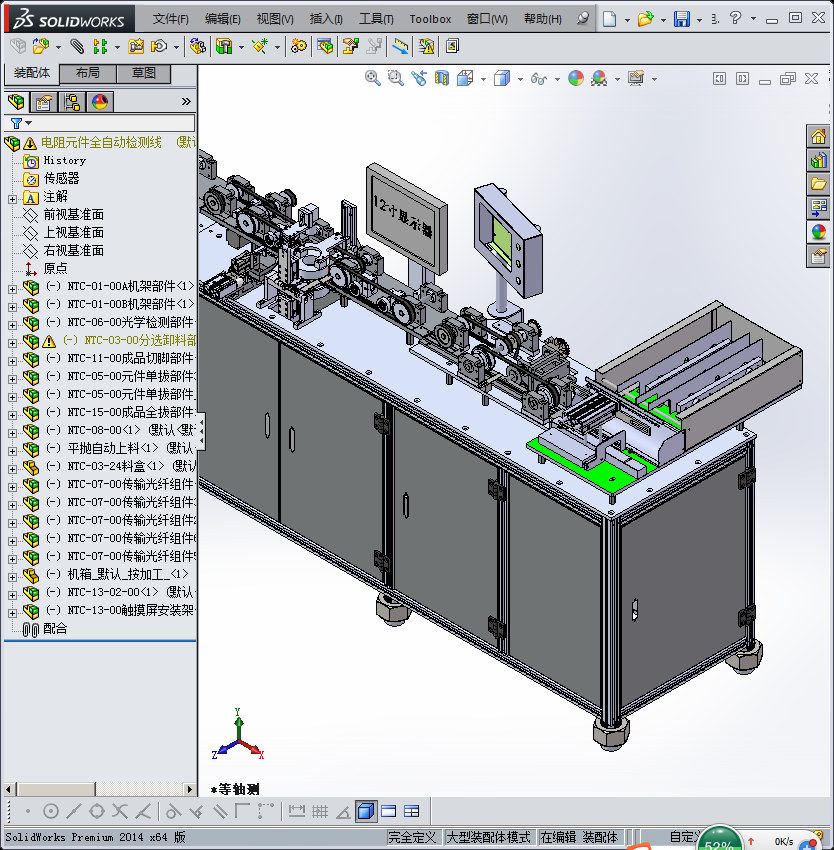834x850 pixels.
Task: Click the Zoom to Area icon
Action: coord(395,79)
